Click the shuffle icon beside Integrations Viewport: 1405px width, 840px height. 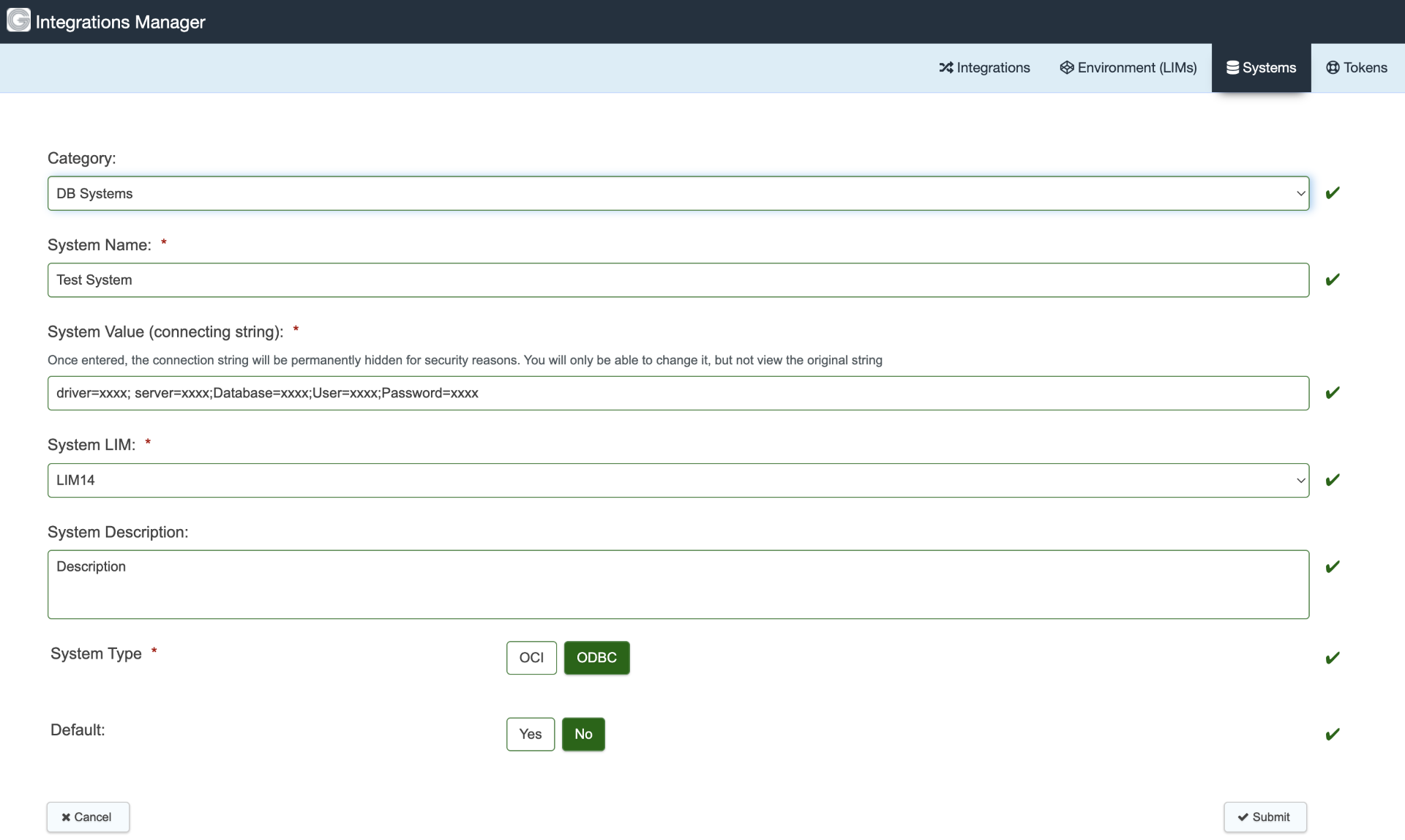[x=945, y=67]
